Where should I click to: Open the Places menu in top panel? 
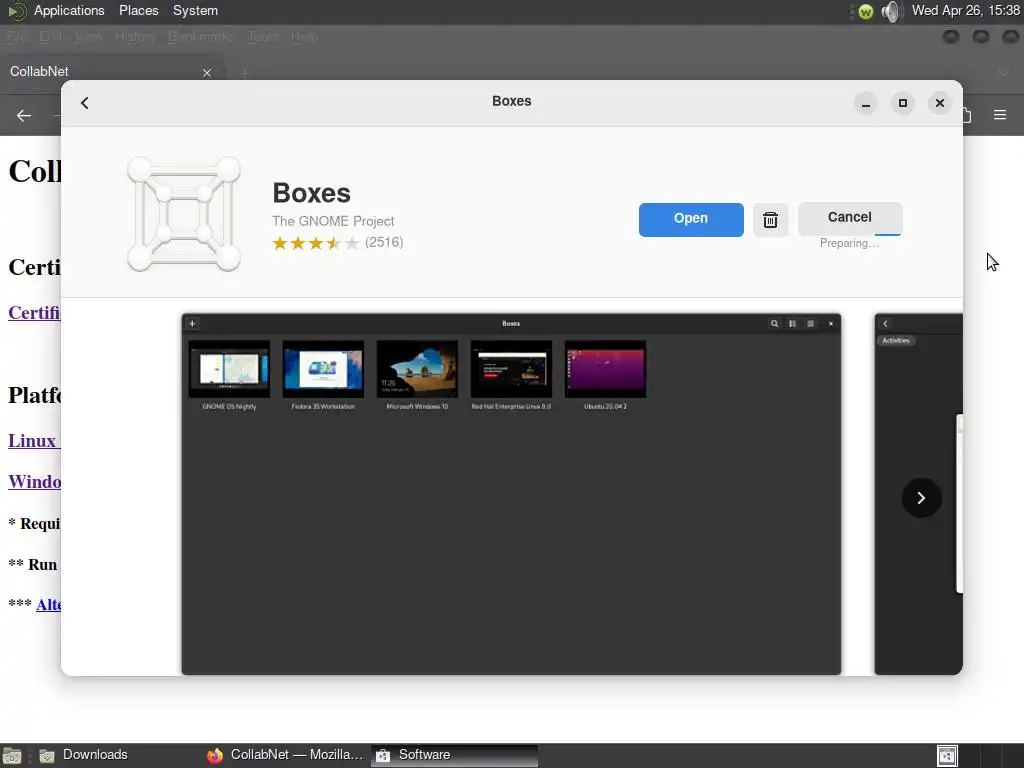[138, 10]
